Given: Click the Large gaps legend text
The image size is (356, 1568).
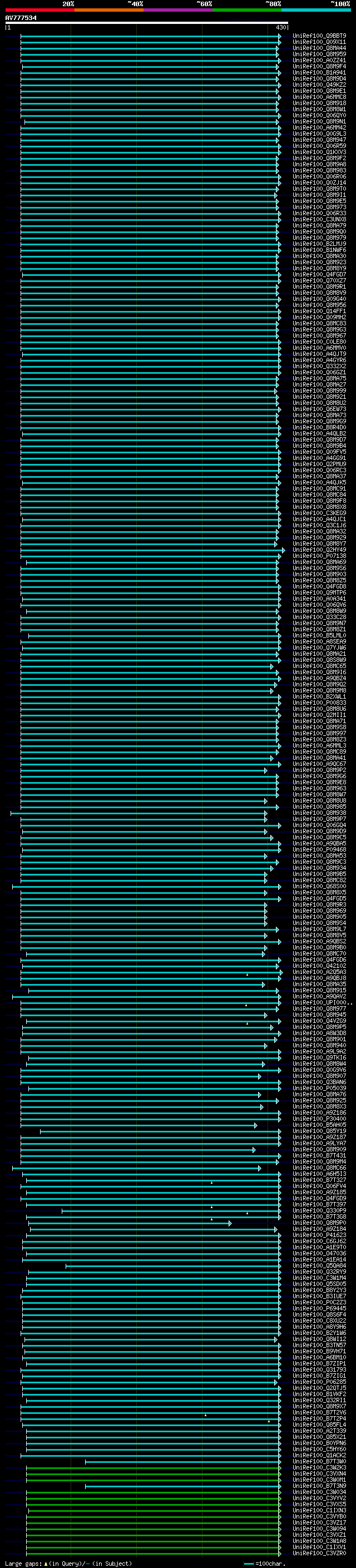Looking at the screenshot, I should (x=68, y=1564).
